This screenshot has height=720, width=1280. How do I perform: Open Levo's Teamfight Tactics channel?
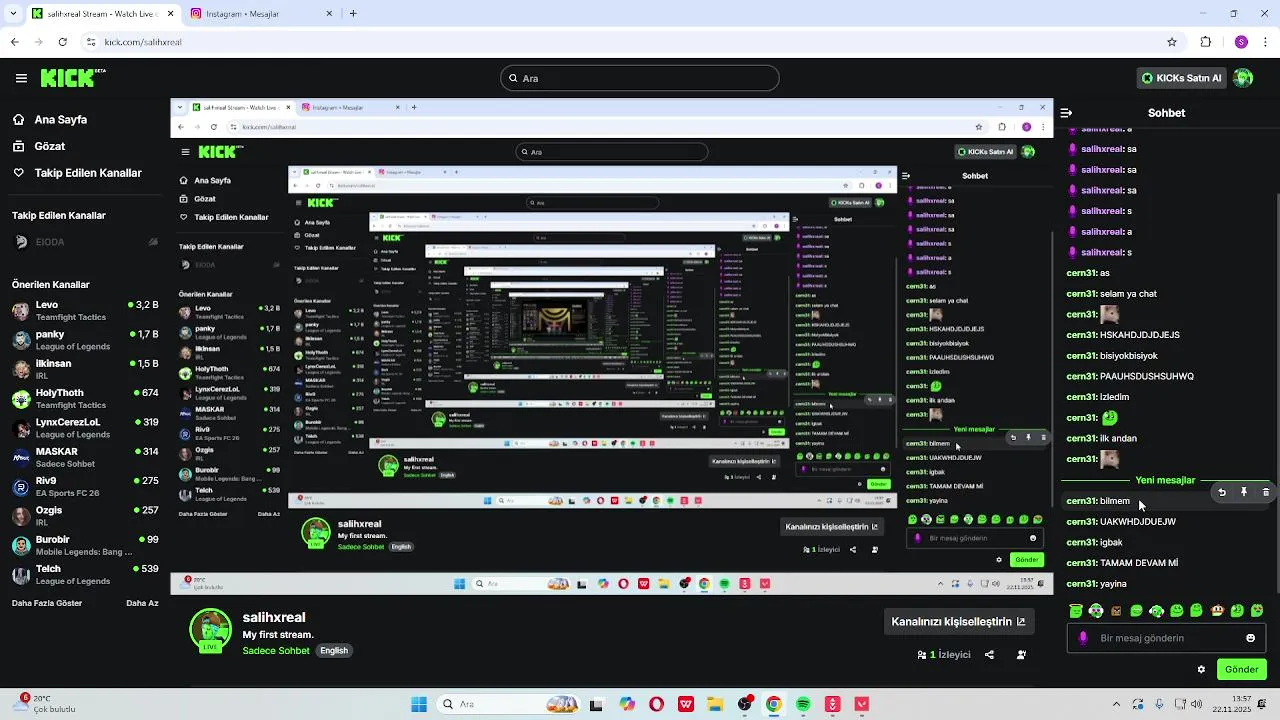point(85,311)
